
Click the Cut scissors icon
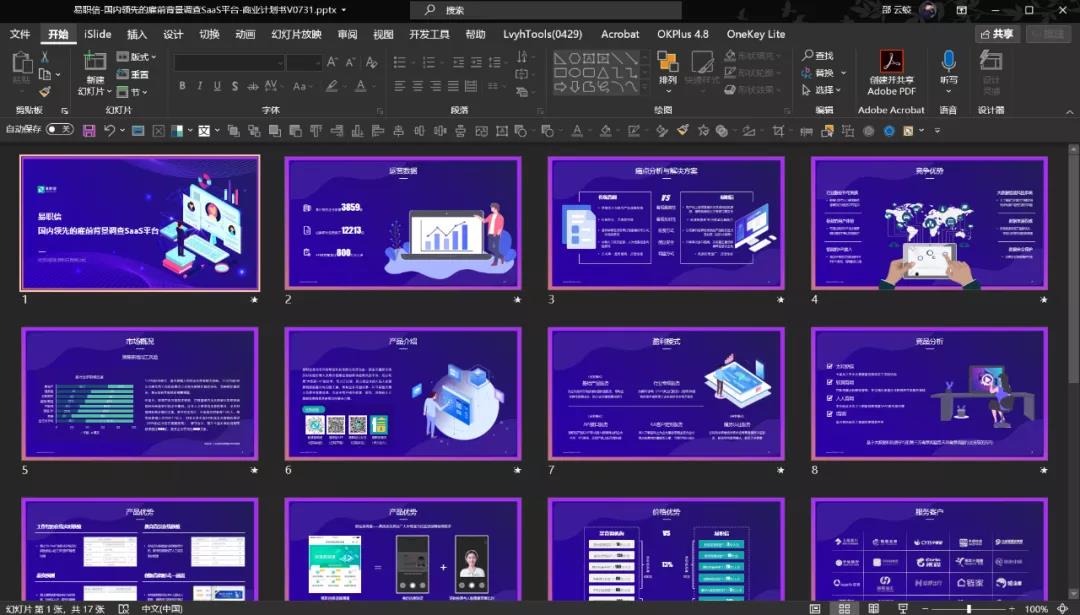[x=45, y=57]
